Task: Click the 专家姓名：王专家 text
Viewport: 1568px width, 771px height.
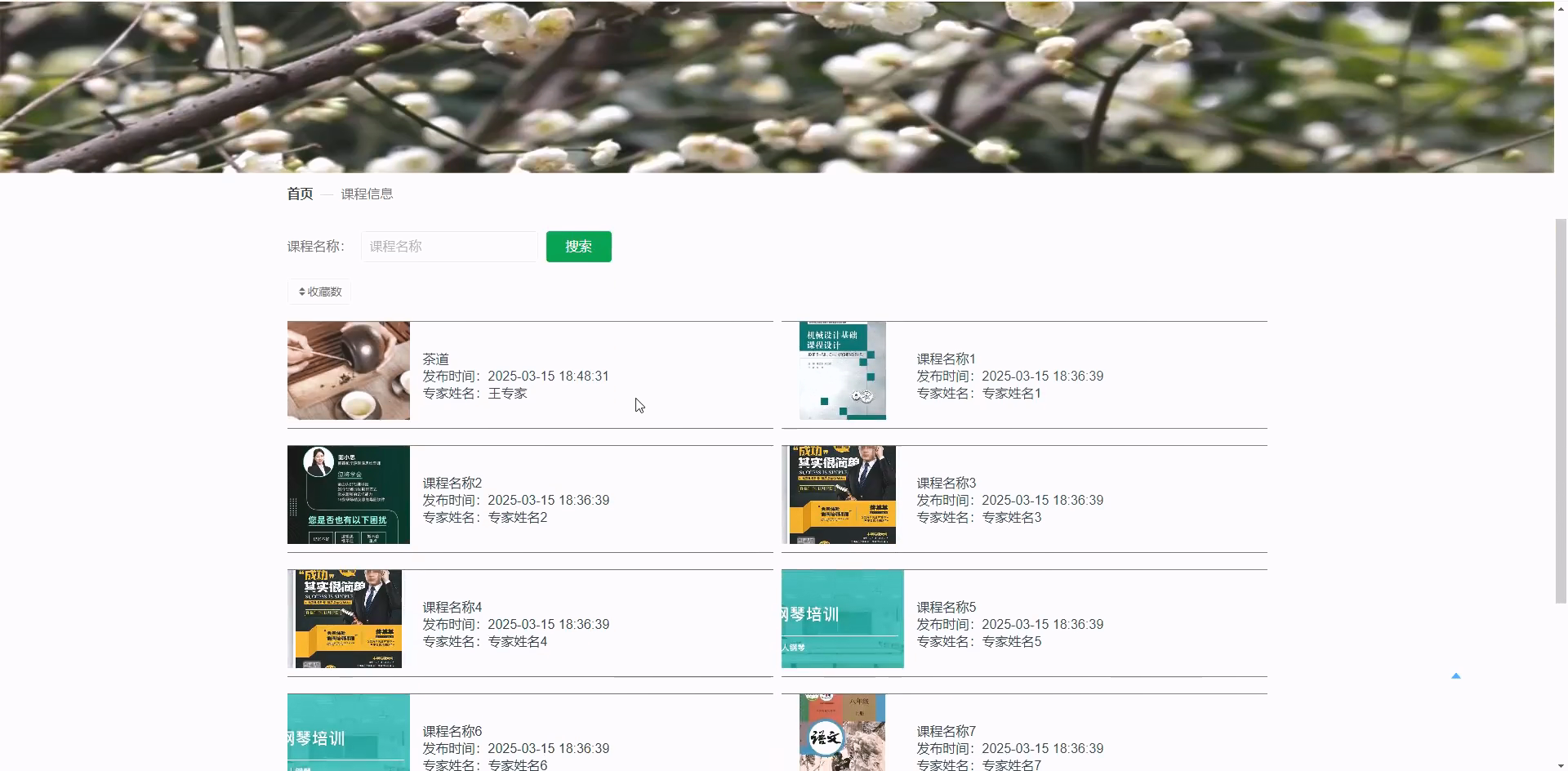Action: coord(474,393)
